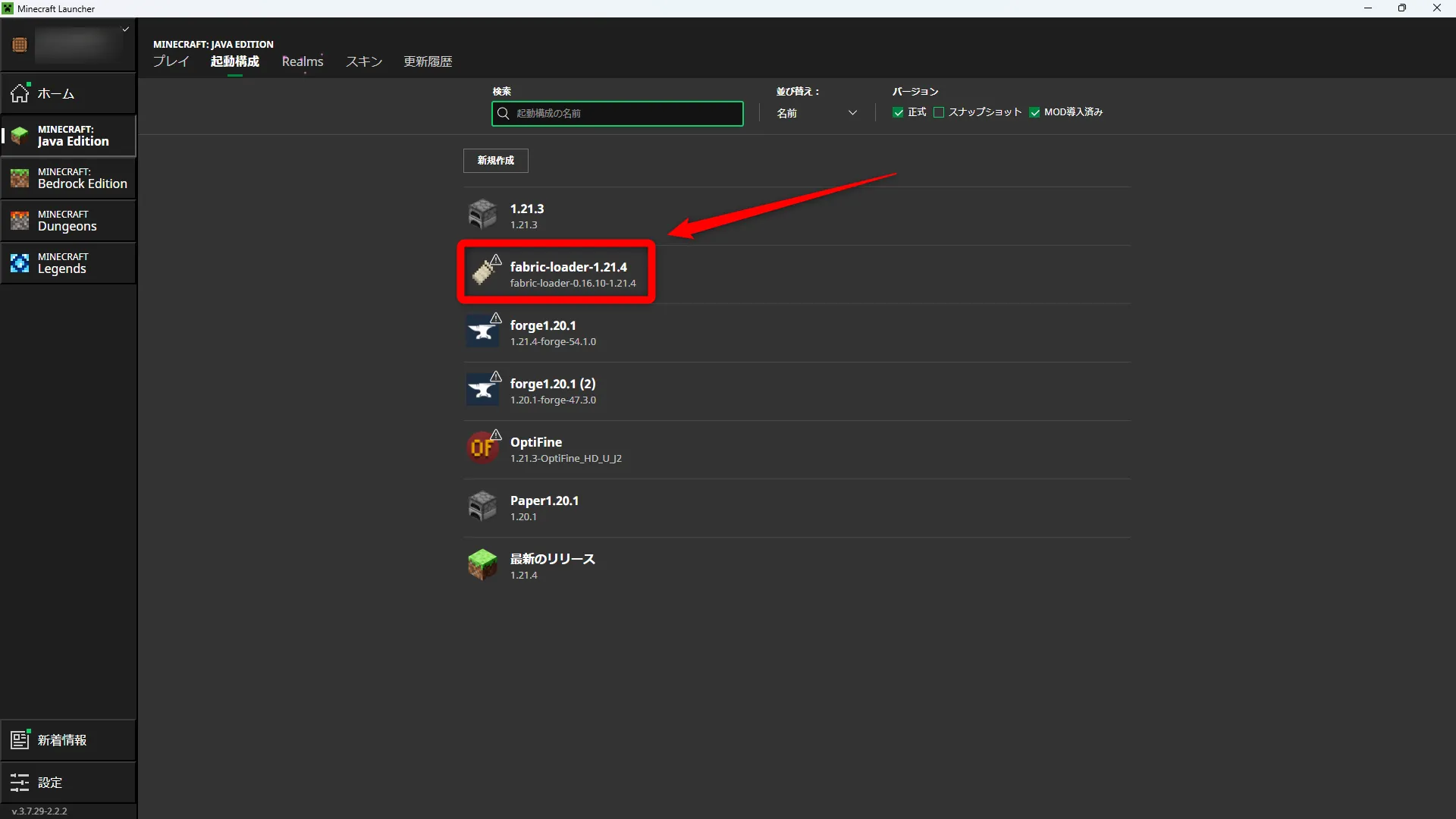This screenshot has height=819, width=1456.
Task: Select the 最新のリリース installation name
Action: point(553,559)
